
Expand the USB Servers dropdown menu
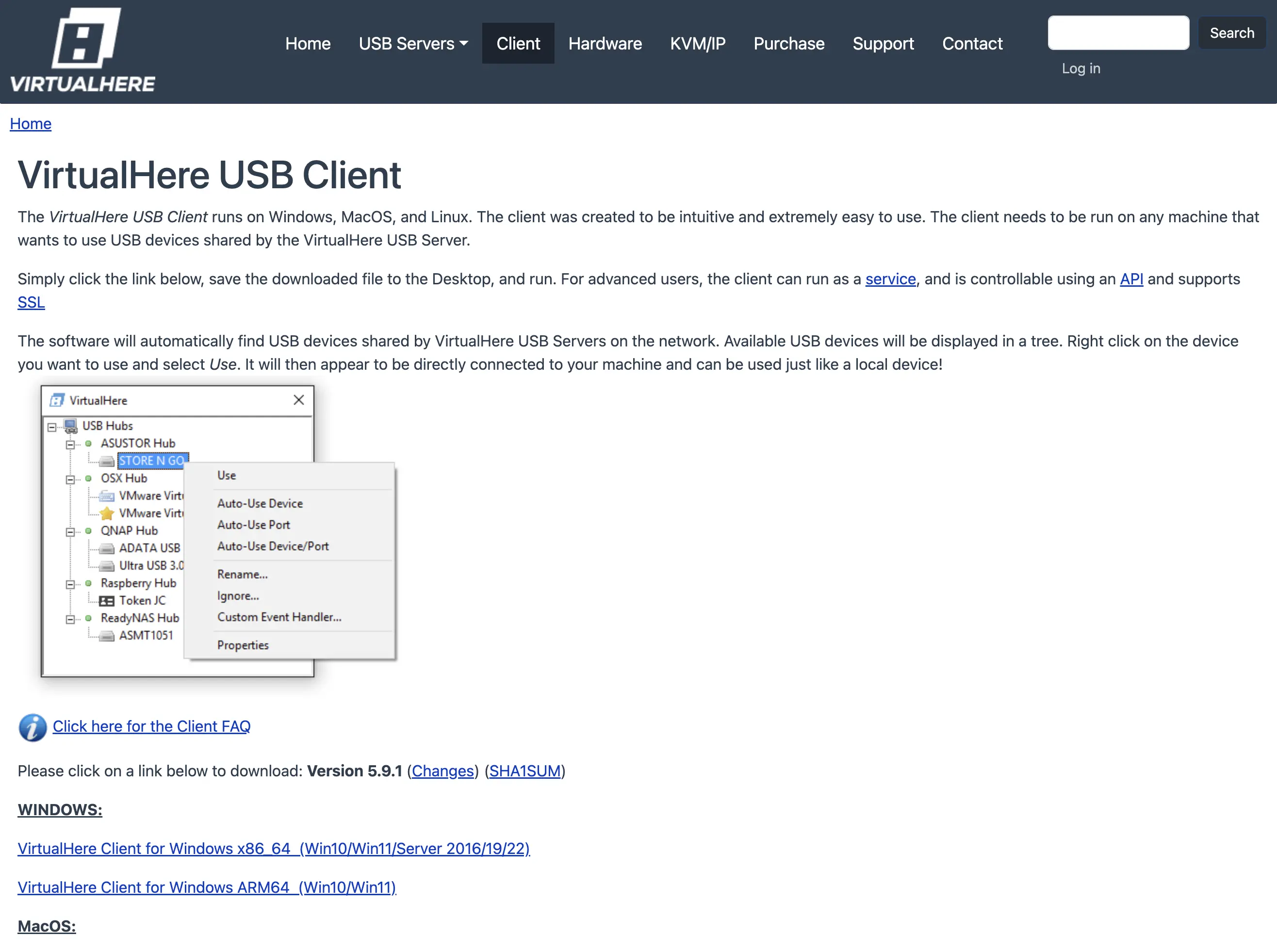413,43
